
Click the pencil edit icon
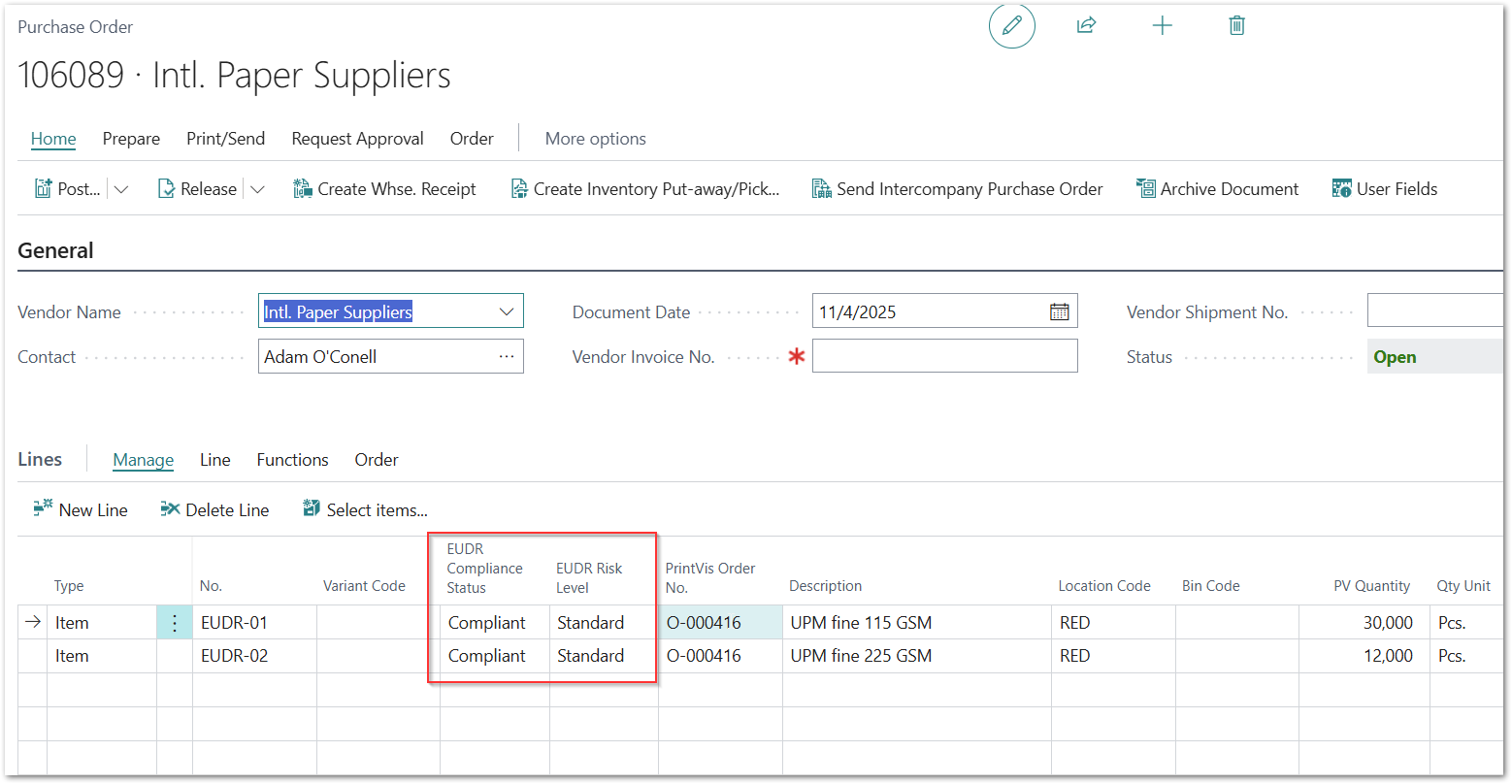pyautogui.click(x=1011, y=26)
